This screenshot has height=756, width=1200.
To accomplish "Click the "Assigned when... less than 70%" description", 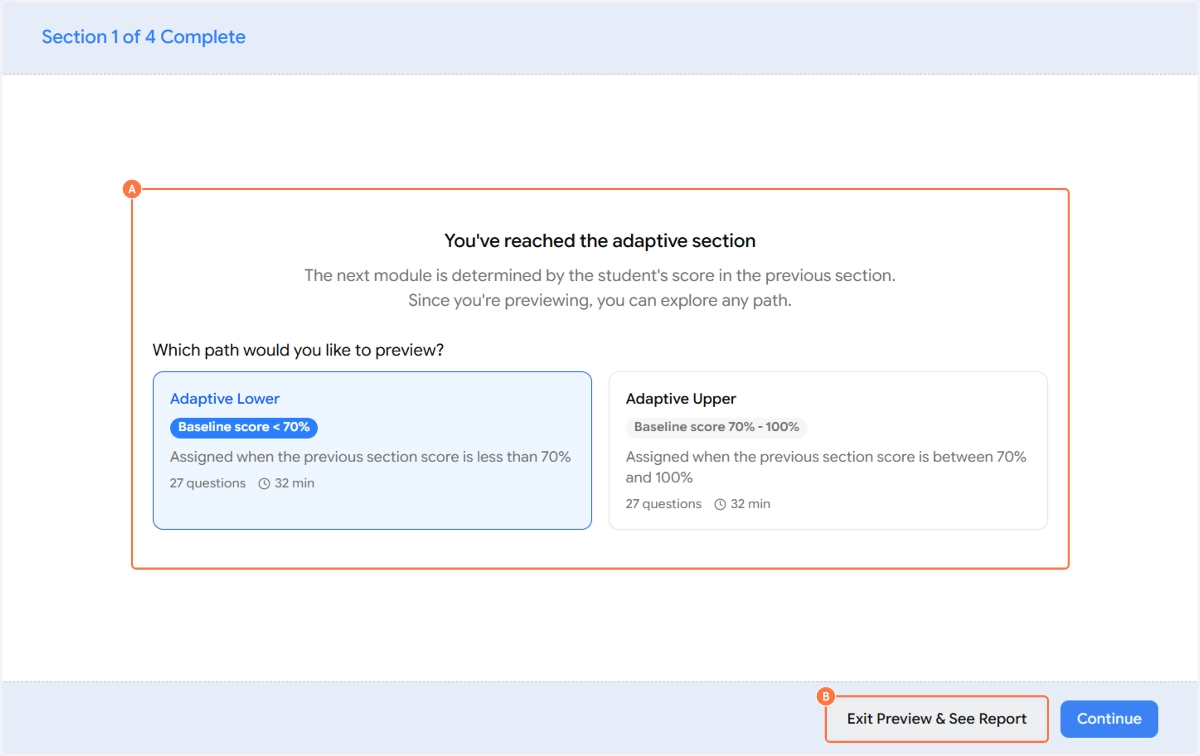I will (370, 457).
